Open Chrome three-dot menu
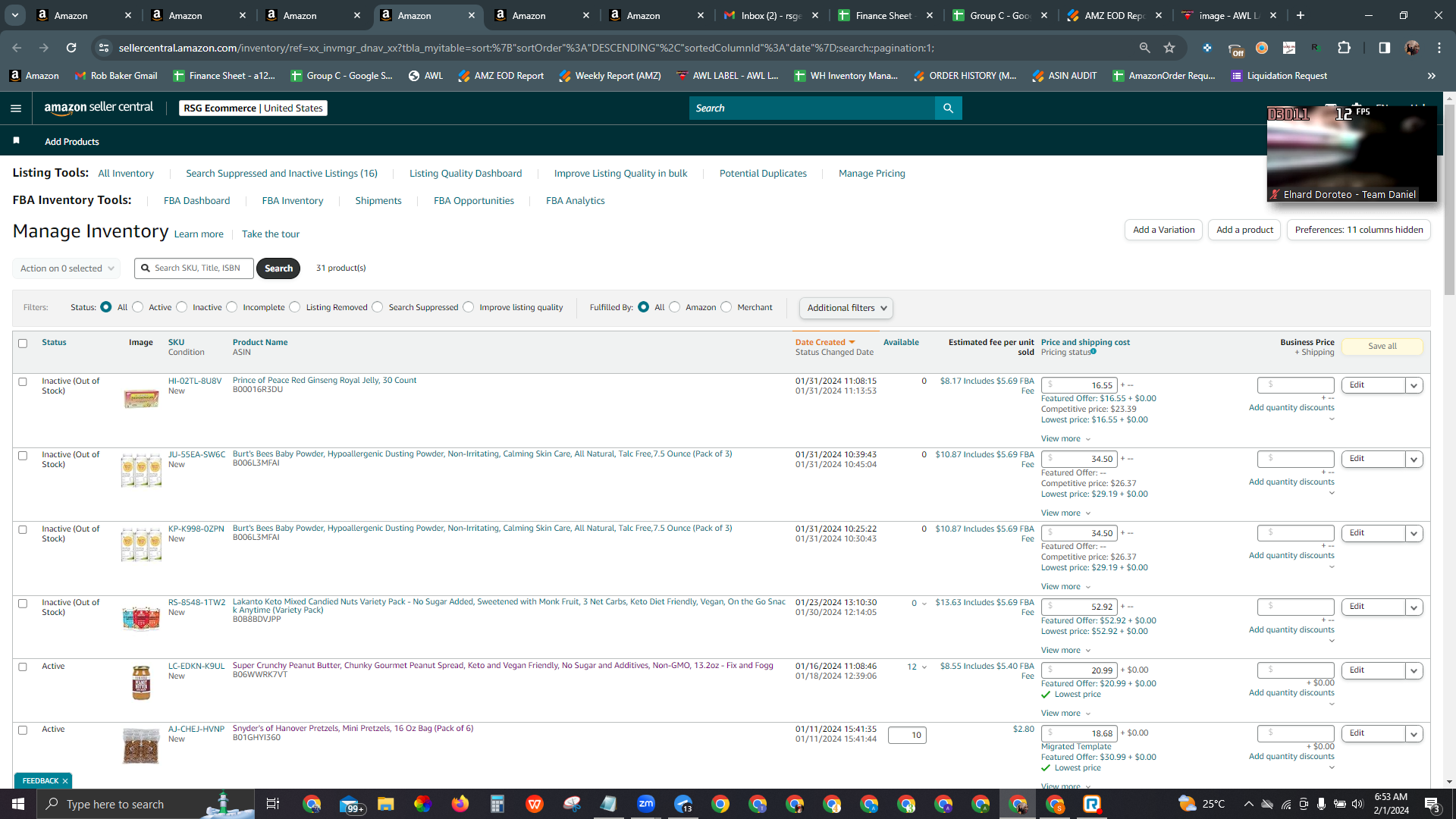Viewport: 1456px width, 819px height. pos(1439,48)
